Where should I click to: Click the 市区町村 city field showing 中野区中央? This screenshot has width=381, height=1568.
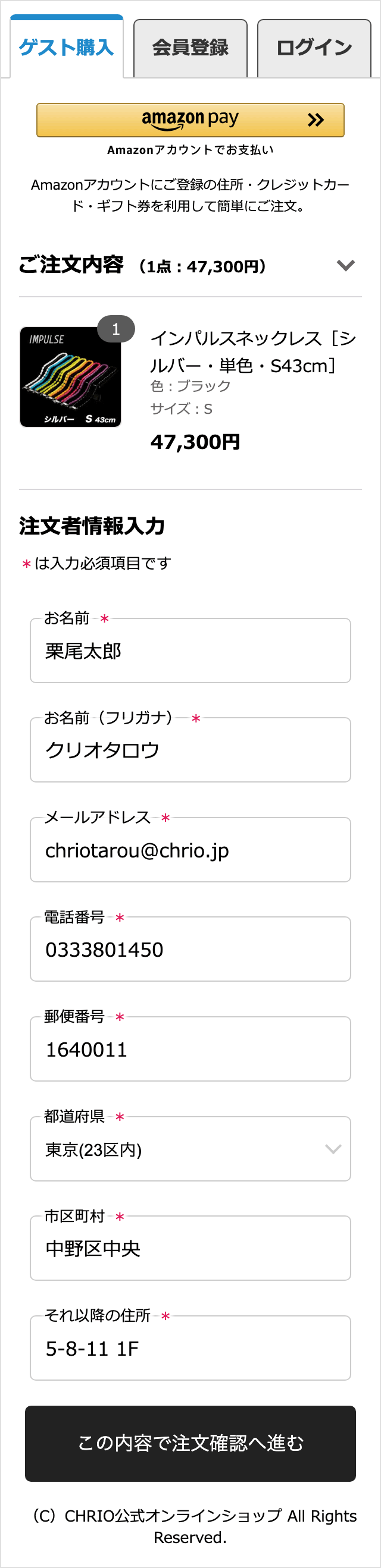coord(191,1248)
